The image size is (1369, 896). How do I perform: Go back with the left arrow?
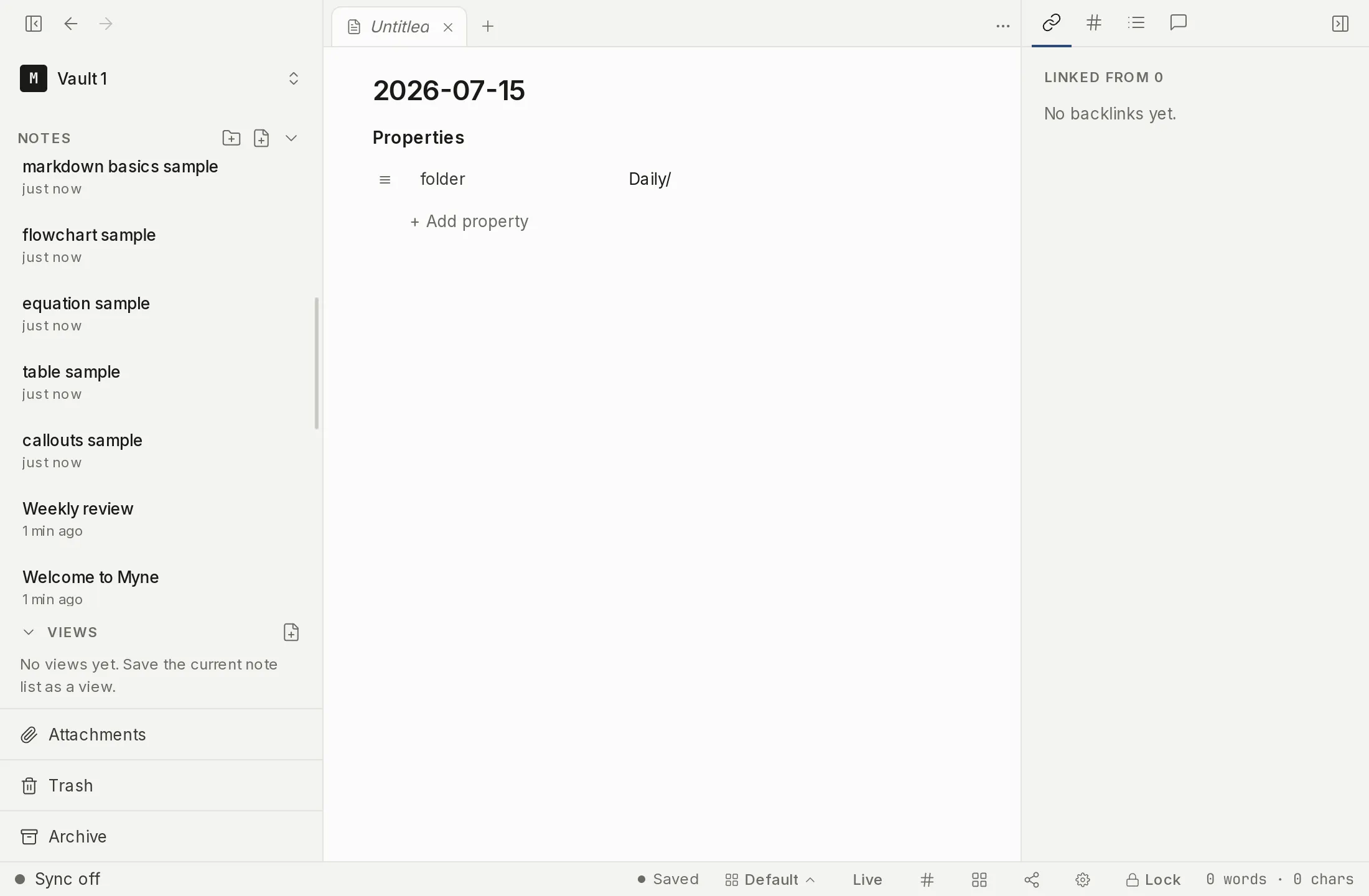click(x=71, y=24)
